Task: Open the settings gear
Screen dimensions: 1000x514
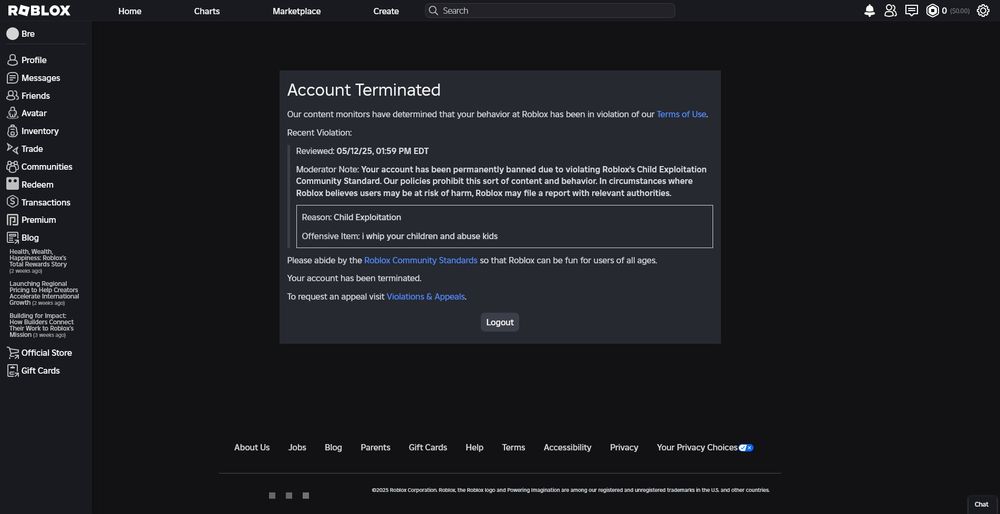Action: (x=983, y=11)
